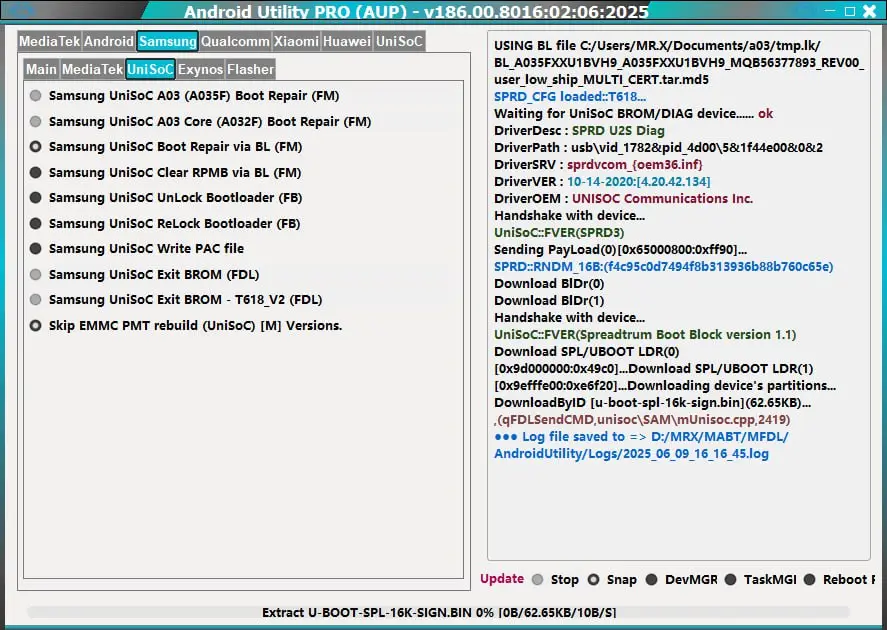The height and width of the screenshot is (630, 887).
Task: Choose Samsung UniSoC Write PAC file
Action: click(x=137, y=248)
